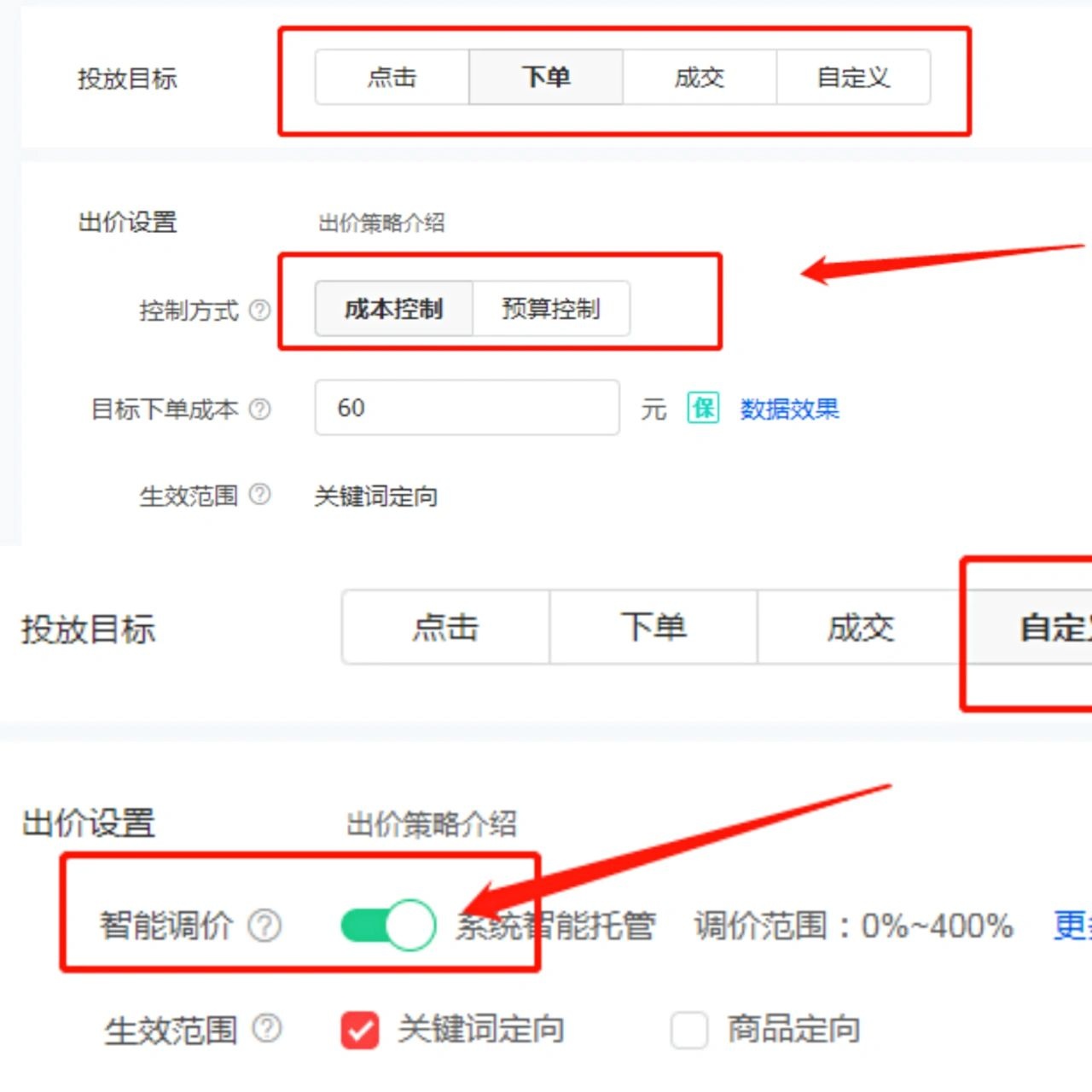Open help icon beside 控制方式
This screenshot has height=1092, width=1092.
[x=259, y=310]
